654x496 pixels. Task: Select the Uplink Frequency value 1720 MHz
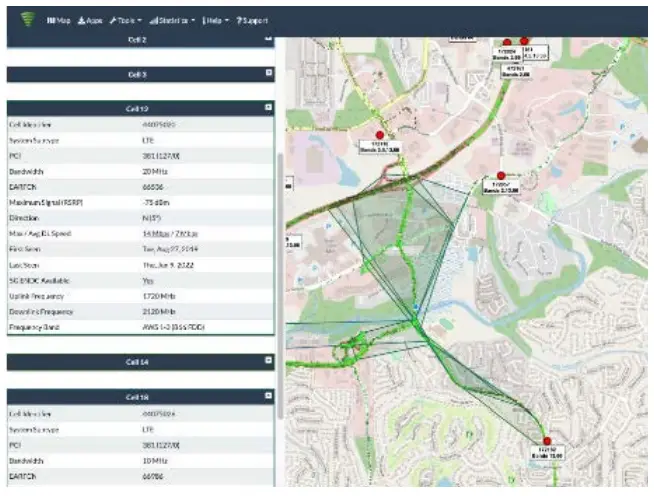coord(159,296)
